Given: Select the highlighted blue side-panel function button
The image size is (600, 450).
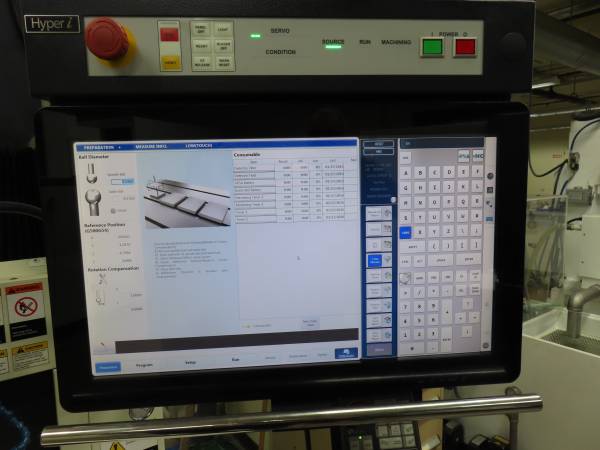Looking at the screenshot, I should coord(375,260).
